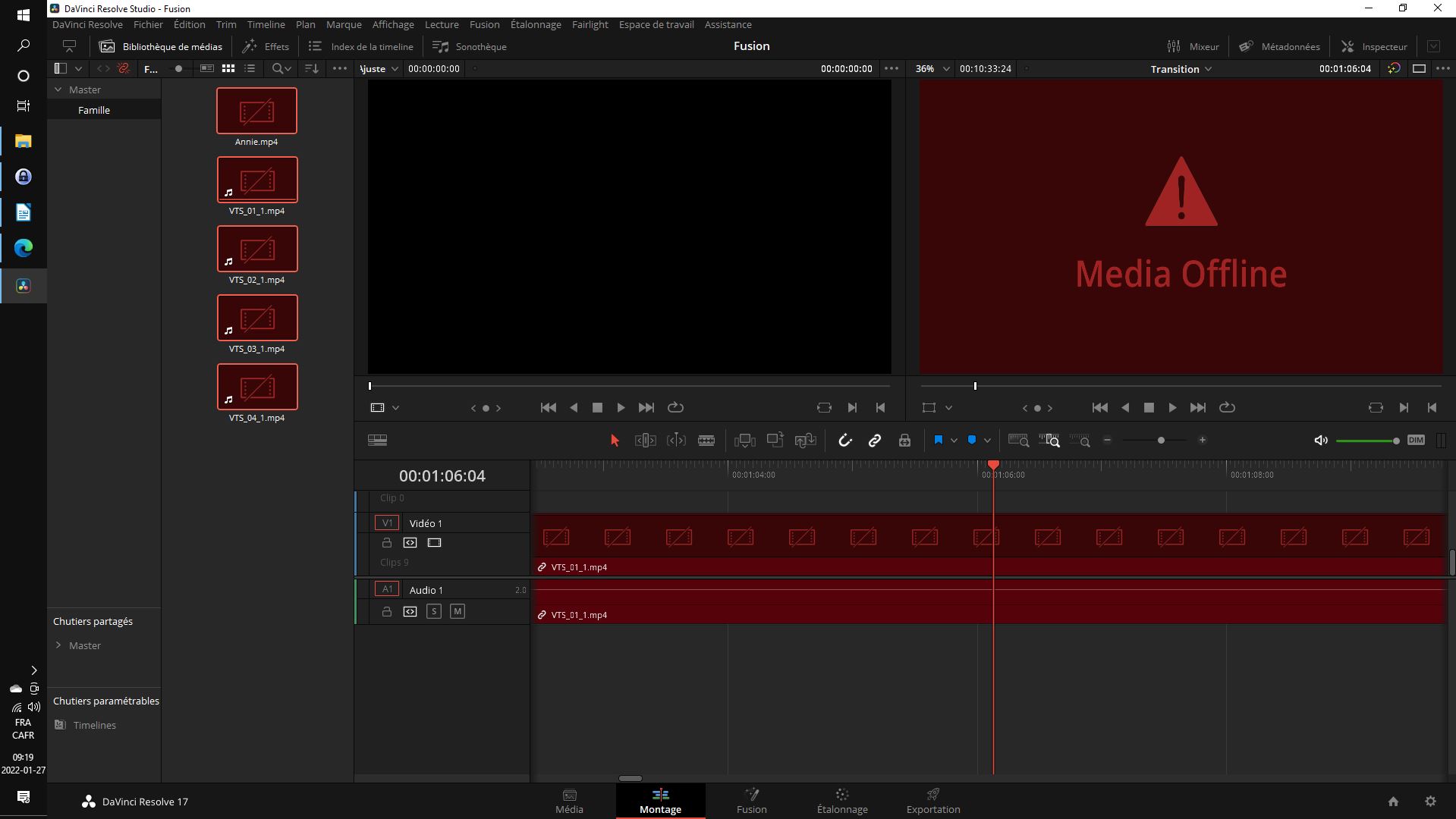Viewport: 1456px width, 819px height.
Task: Lock the Audio 1 track
Action: click(x=387, y=612)
